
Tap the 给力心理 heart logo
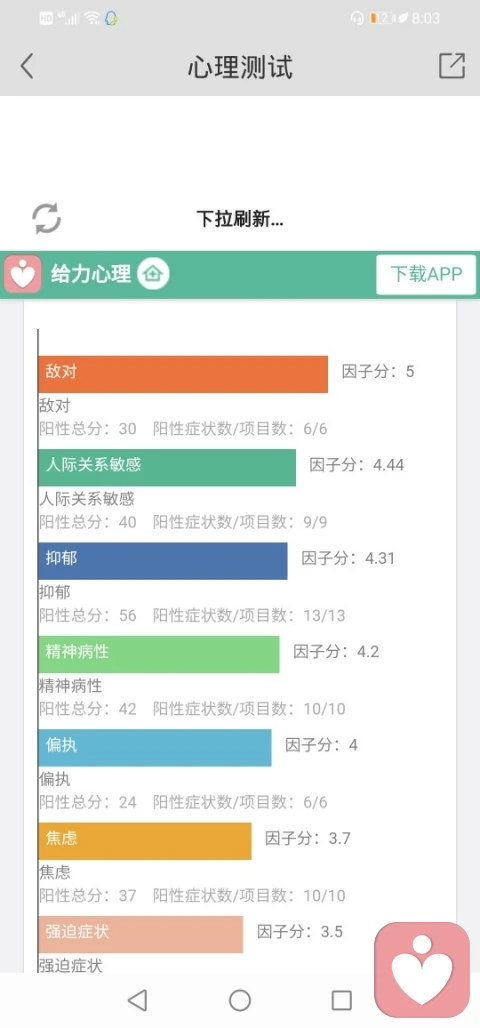(23, 274)
